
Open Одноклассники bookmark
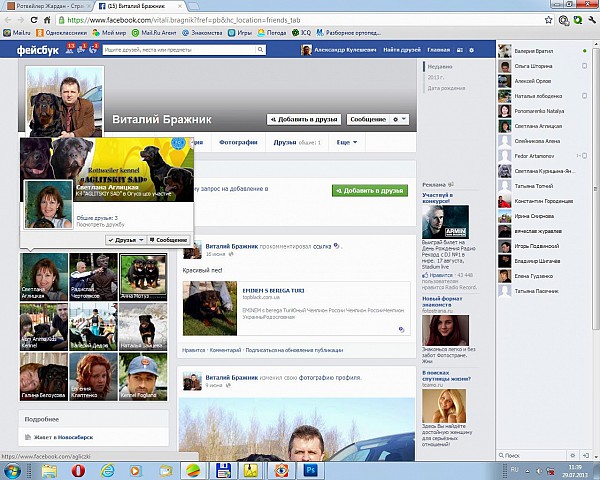(61, 33)
